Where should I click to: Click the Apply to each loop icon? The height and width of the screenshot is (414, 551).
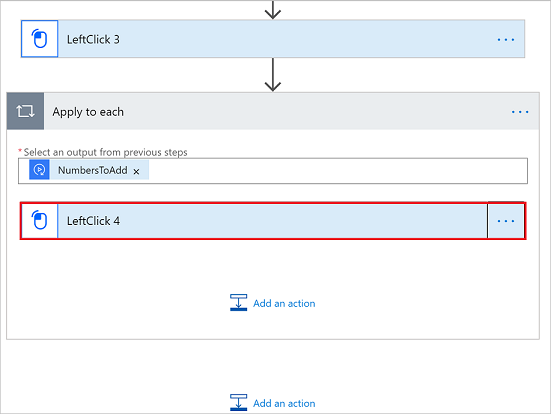[25, 111]
